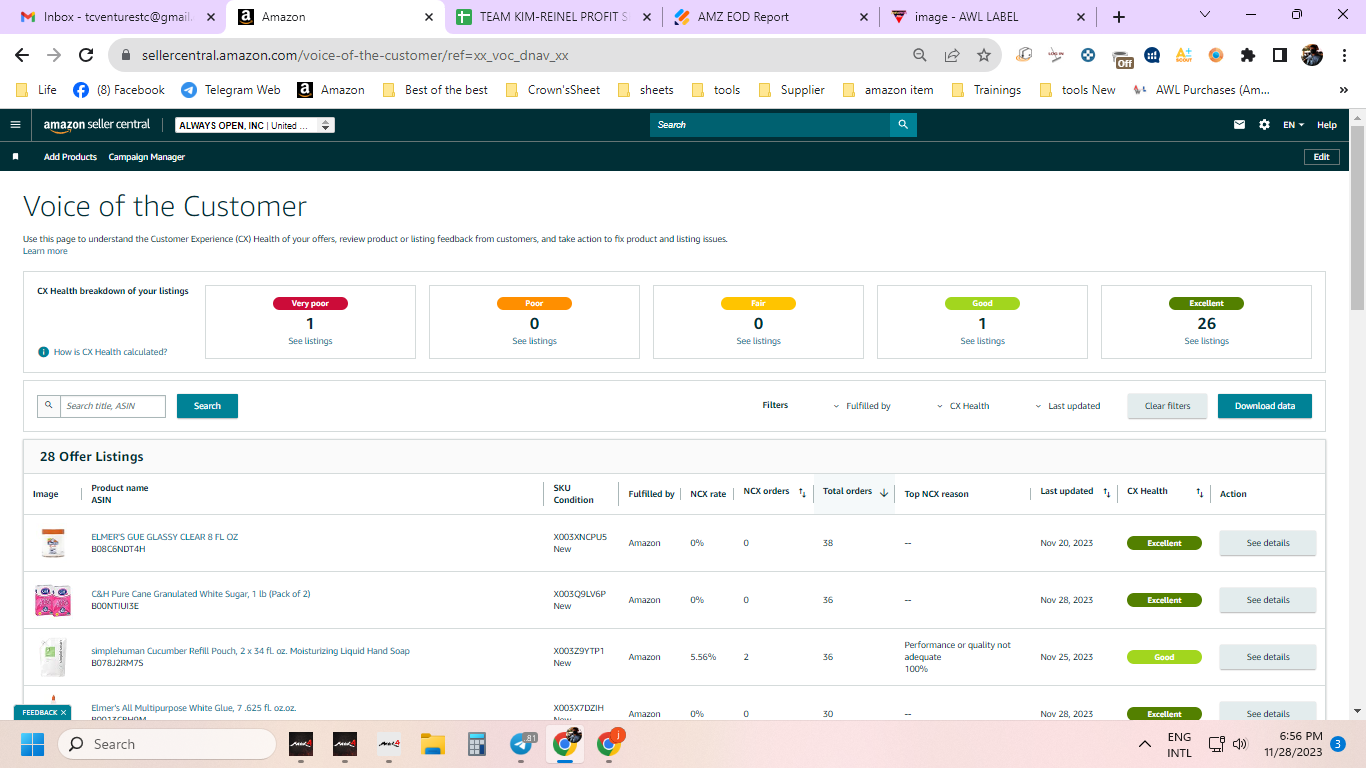Viewport: 1366px width, 768px height.
Task: Open the Add Products menu item
Action: tap(70, 157)
